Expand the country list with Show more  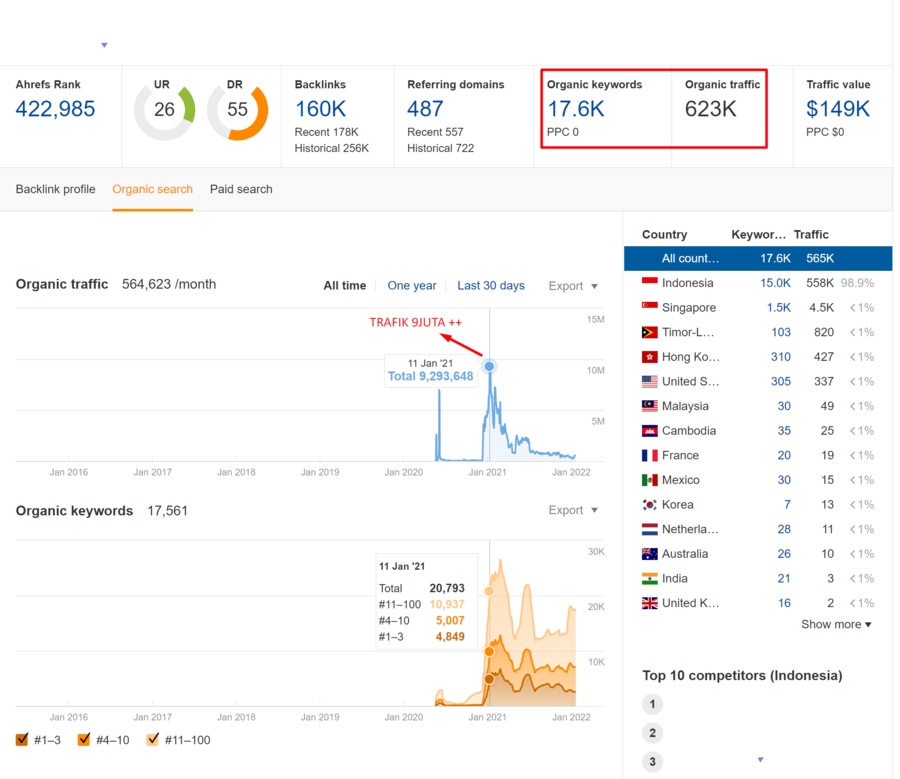tap(836, 624)
